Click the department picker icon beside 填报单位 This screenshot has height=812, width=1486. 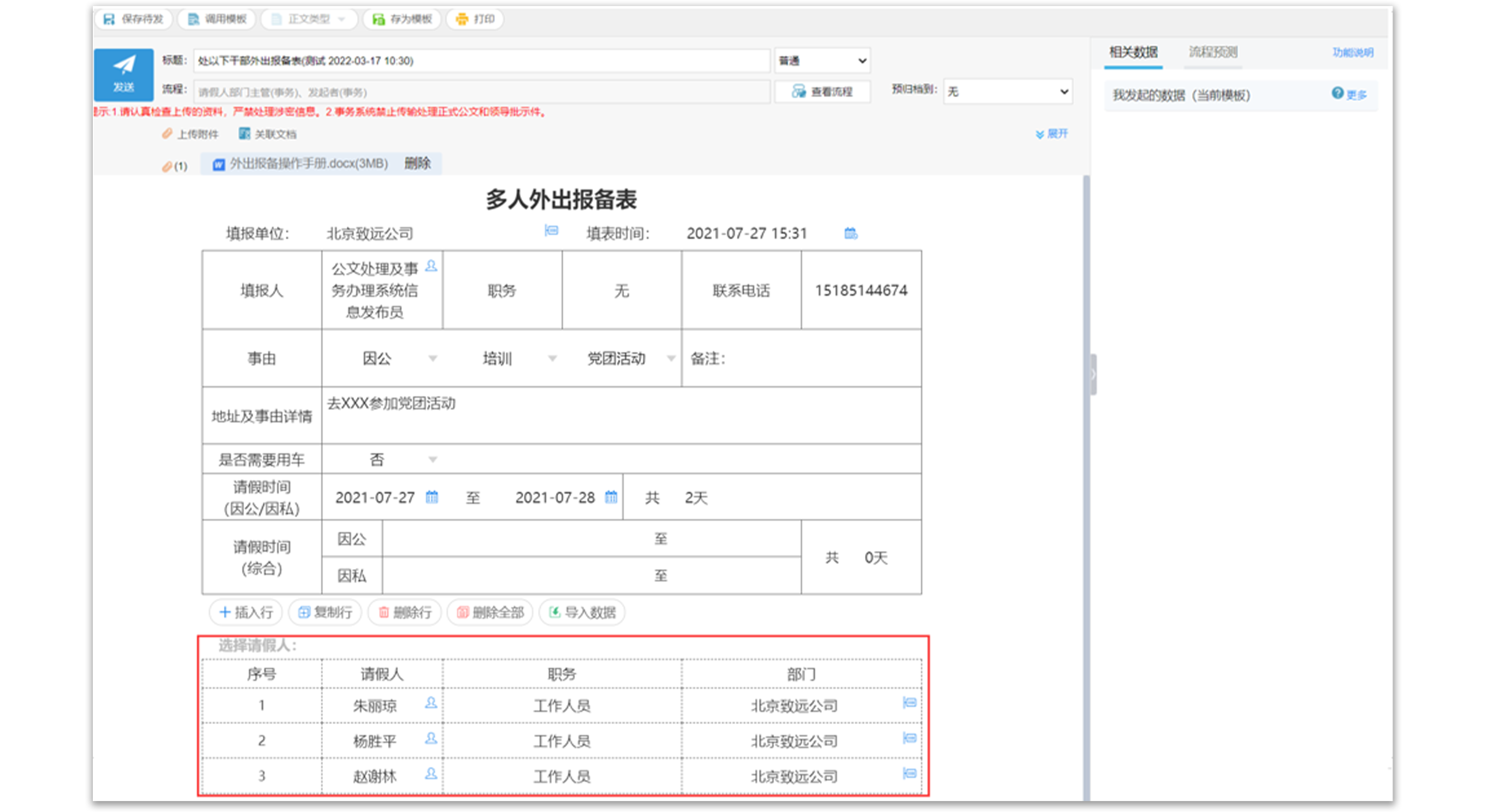pos(552,230)
